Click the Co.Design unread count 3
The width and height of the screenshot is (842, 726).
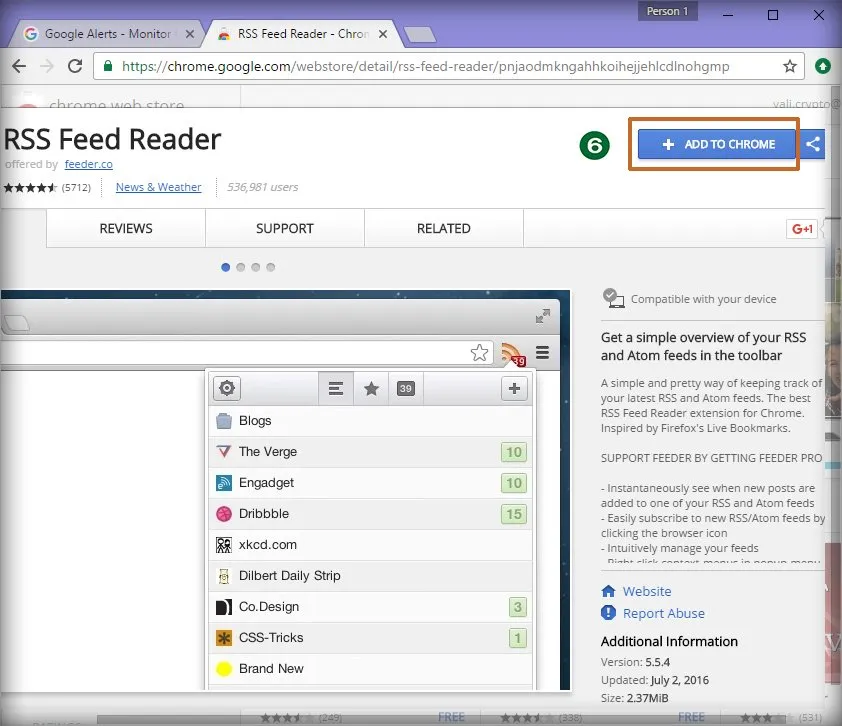518,607
